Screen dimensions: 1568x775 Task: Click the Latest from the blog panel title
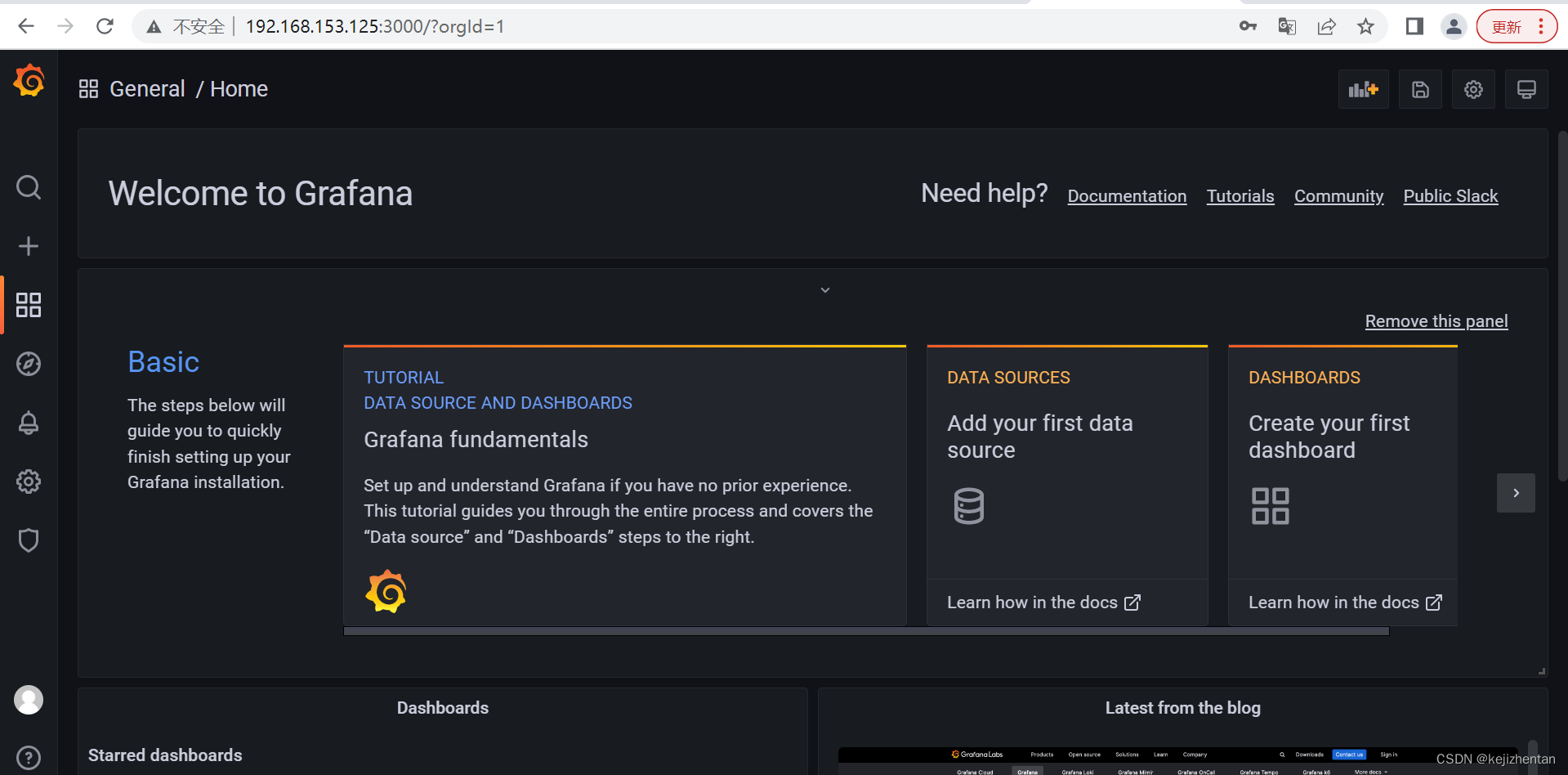[x=1182, y=708]
